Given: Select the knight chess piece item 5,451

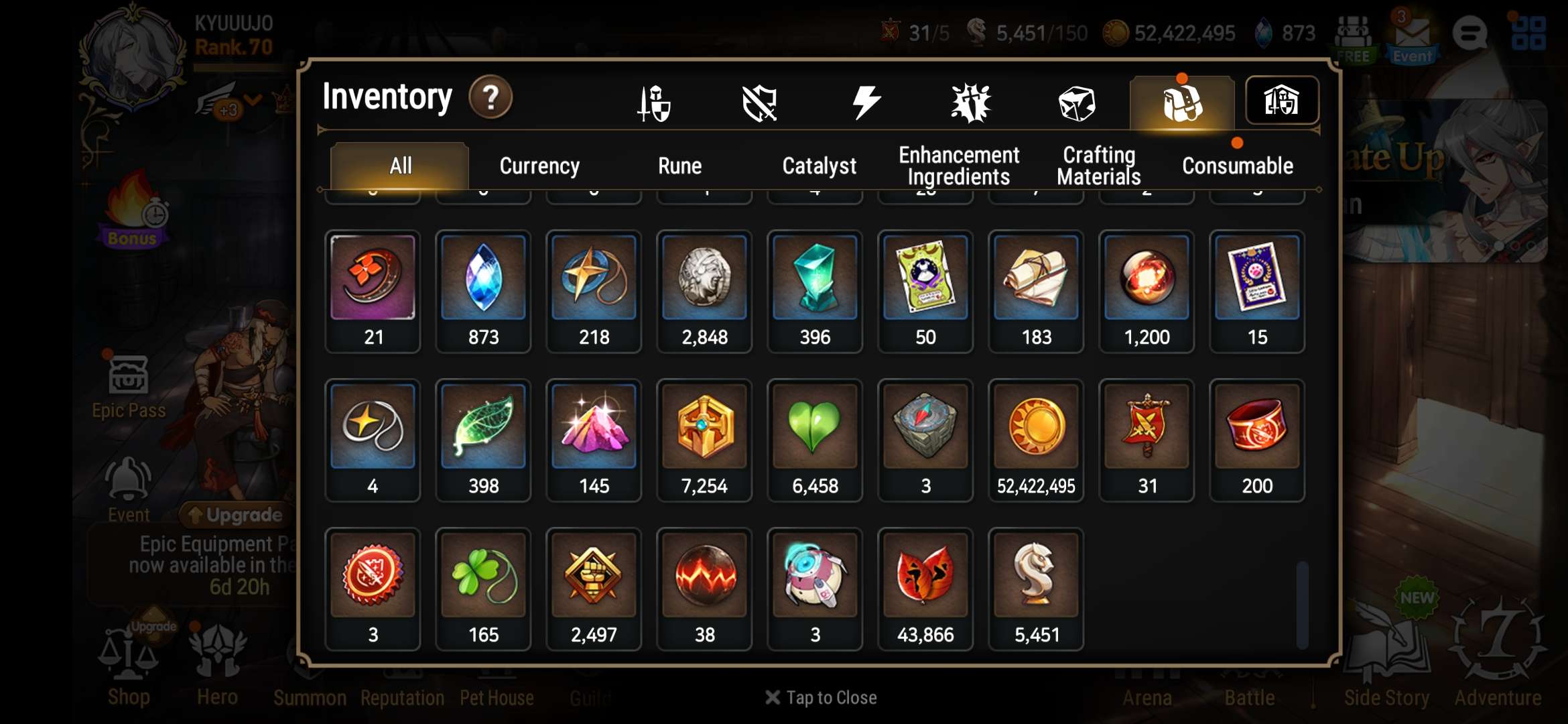Looking at the screenshot, I should (x=1036, y=589).
